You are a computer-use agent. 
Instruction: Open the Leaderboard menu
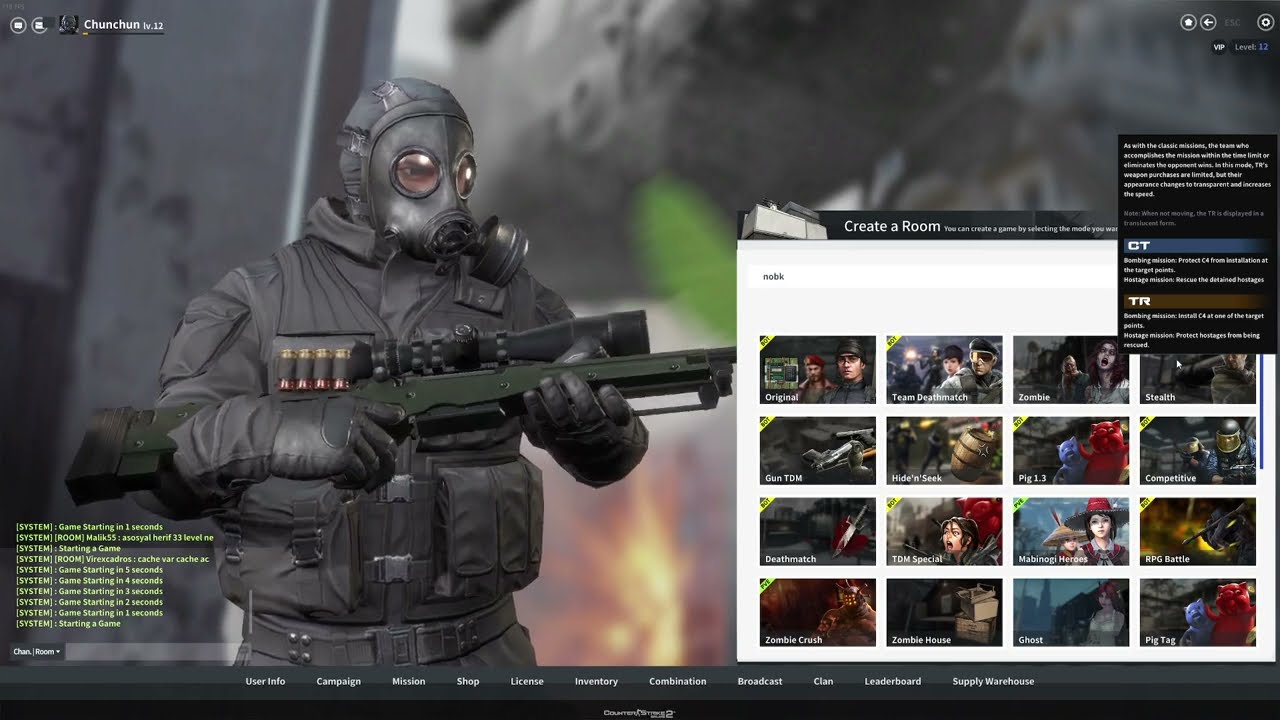(893, 681)
